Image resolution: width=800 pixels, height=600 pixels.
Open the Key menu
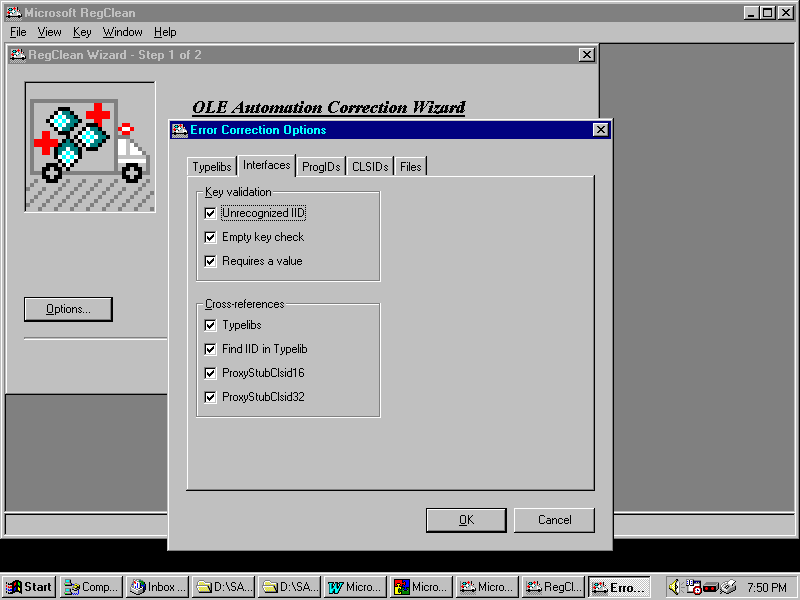[82, 32]
